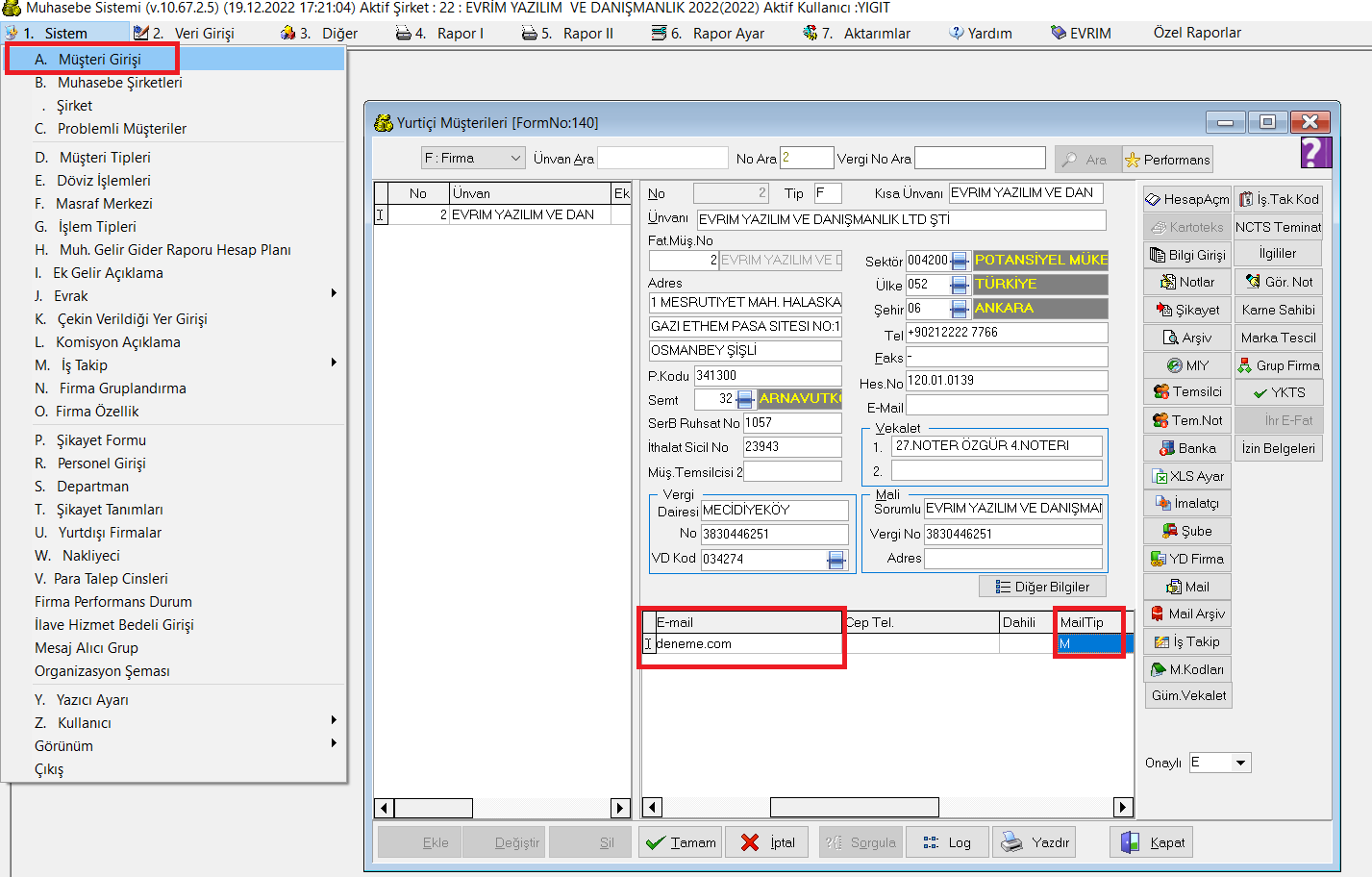1372x877 pixels.
Task: Open the Notlar button
Action: pos(1187,282)
